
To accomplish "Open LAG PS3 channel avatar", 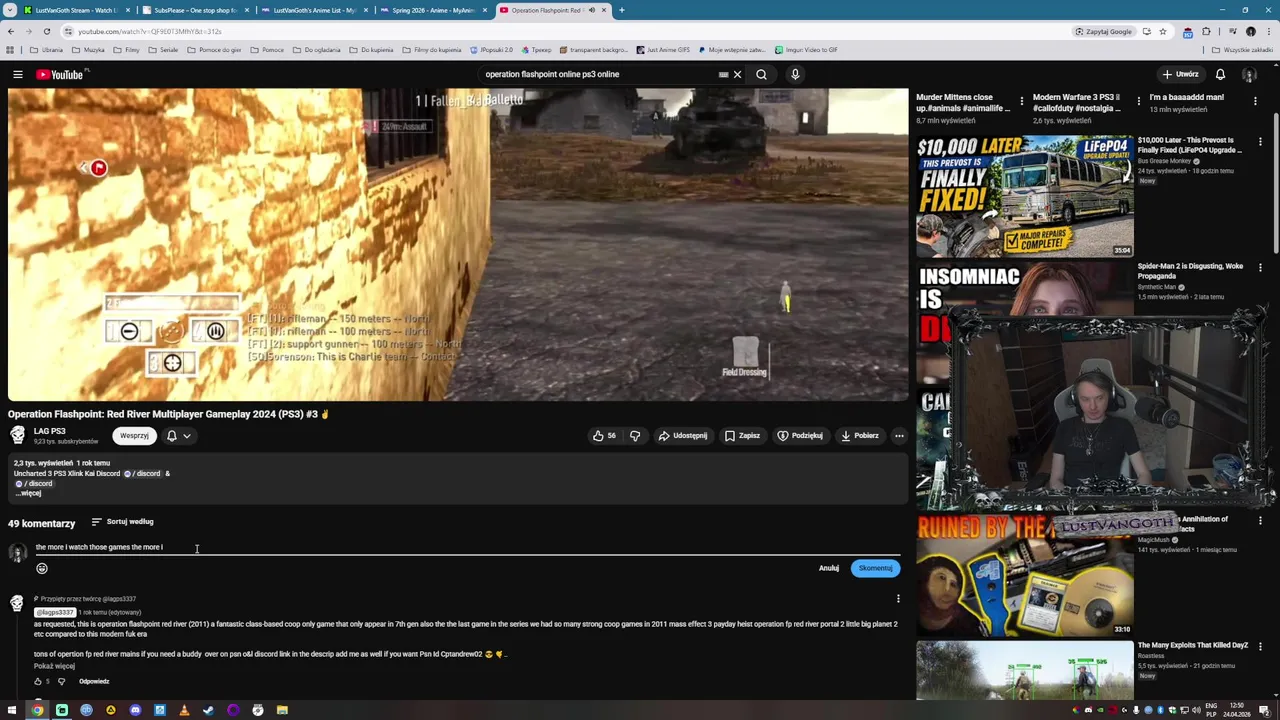I will 17,435.
